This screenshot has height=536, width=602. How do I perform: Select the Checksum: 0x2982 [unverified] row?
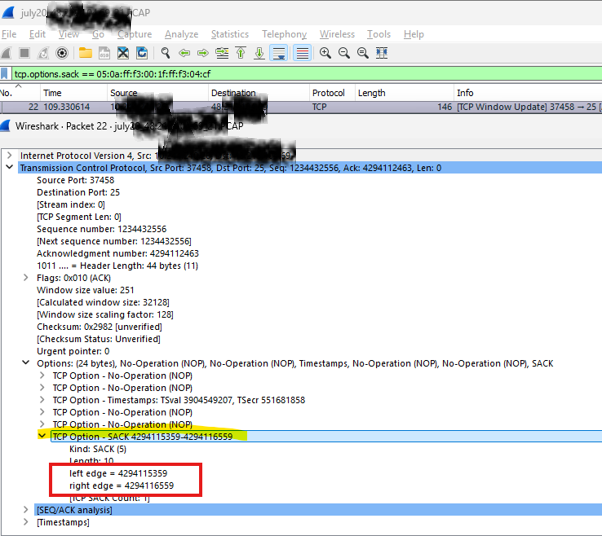[99, 327]
